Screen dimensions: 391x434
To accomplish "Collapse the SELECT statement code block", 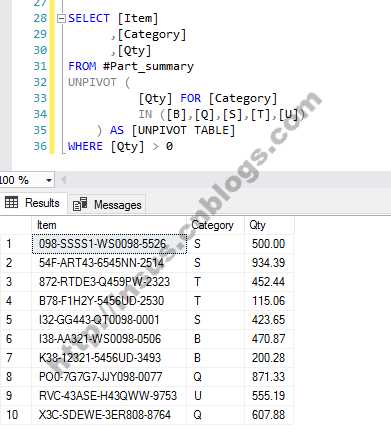I will click(61, 19).
